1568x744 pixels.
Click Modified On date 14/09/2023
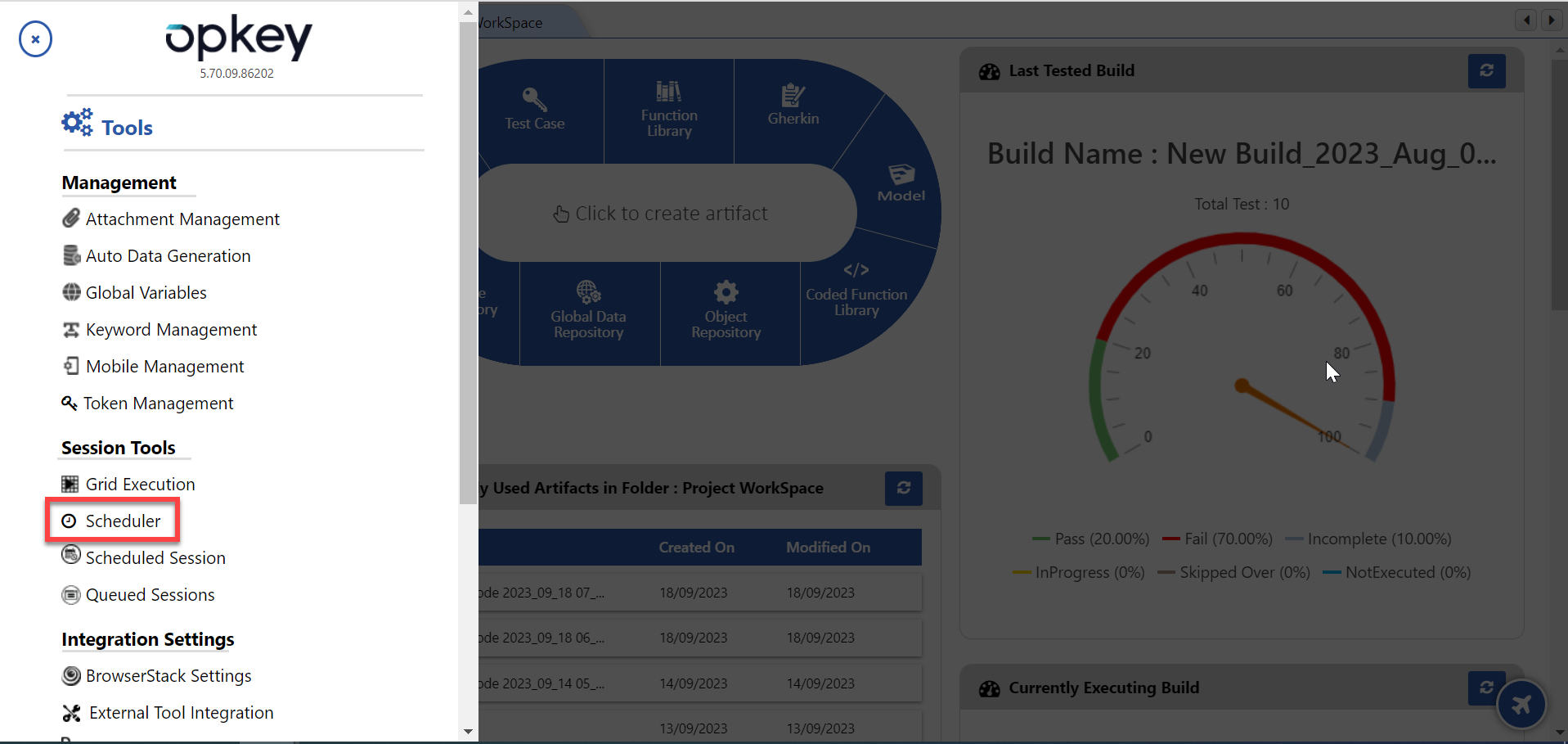pos(820,683)
